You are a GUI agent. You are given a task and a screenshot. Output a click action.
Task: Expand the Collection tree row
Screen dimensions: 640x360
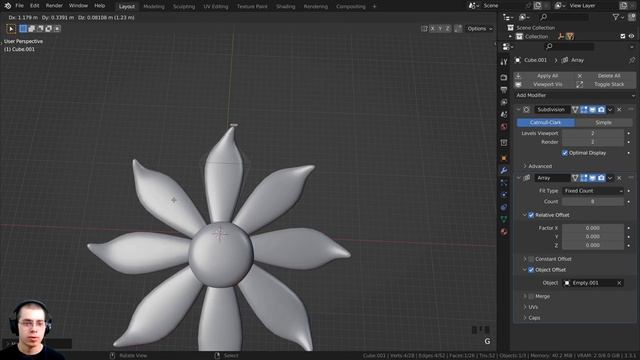click(x=510, y=36)
